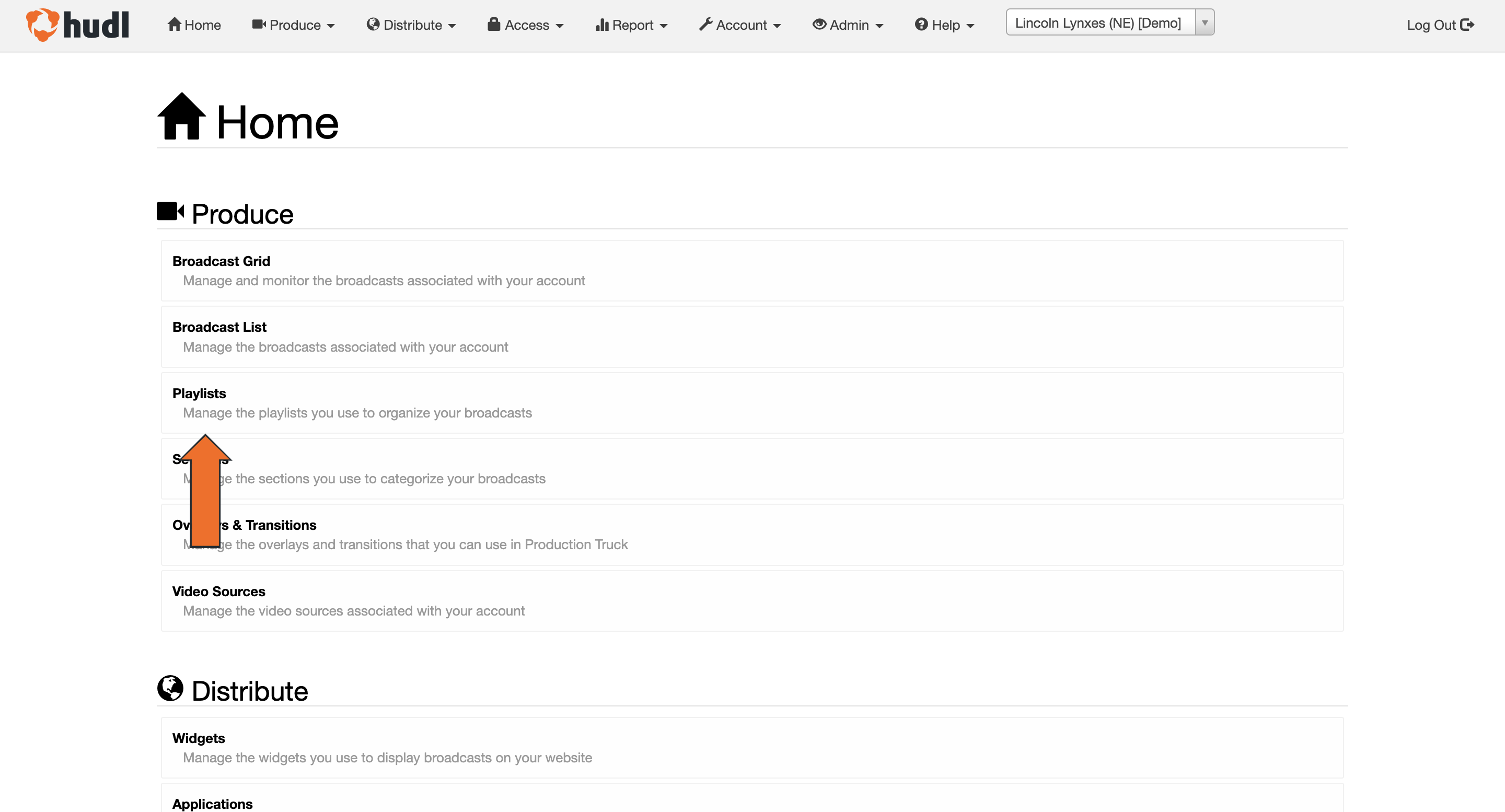Click the log out icon in the top right

pos(1468,24)
